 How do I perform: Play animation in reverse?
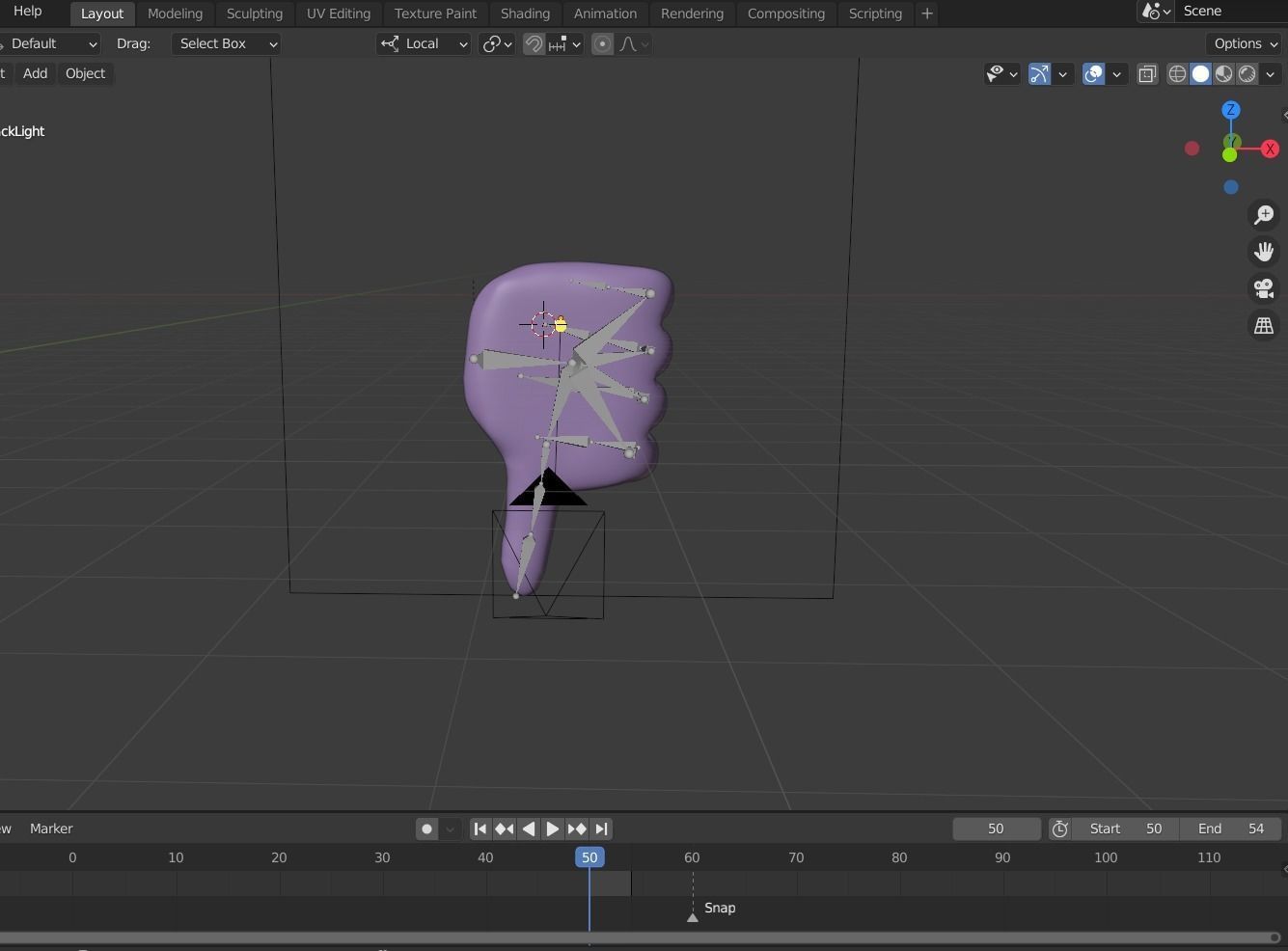tap(529, 829)
